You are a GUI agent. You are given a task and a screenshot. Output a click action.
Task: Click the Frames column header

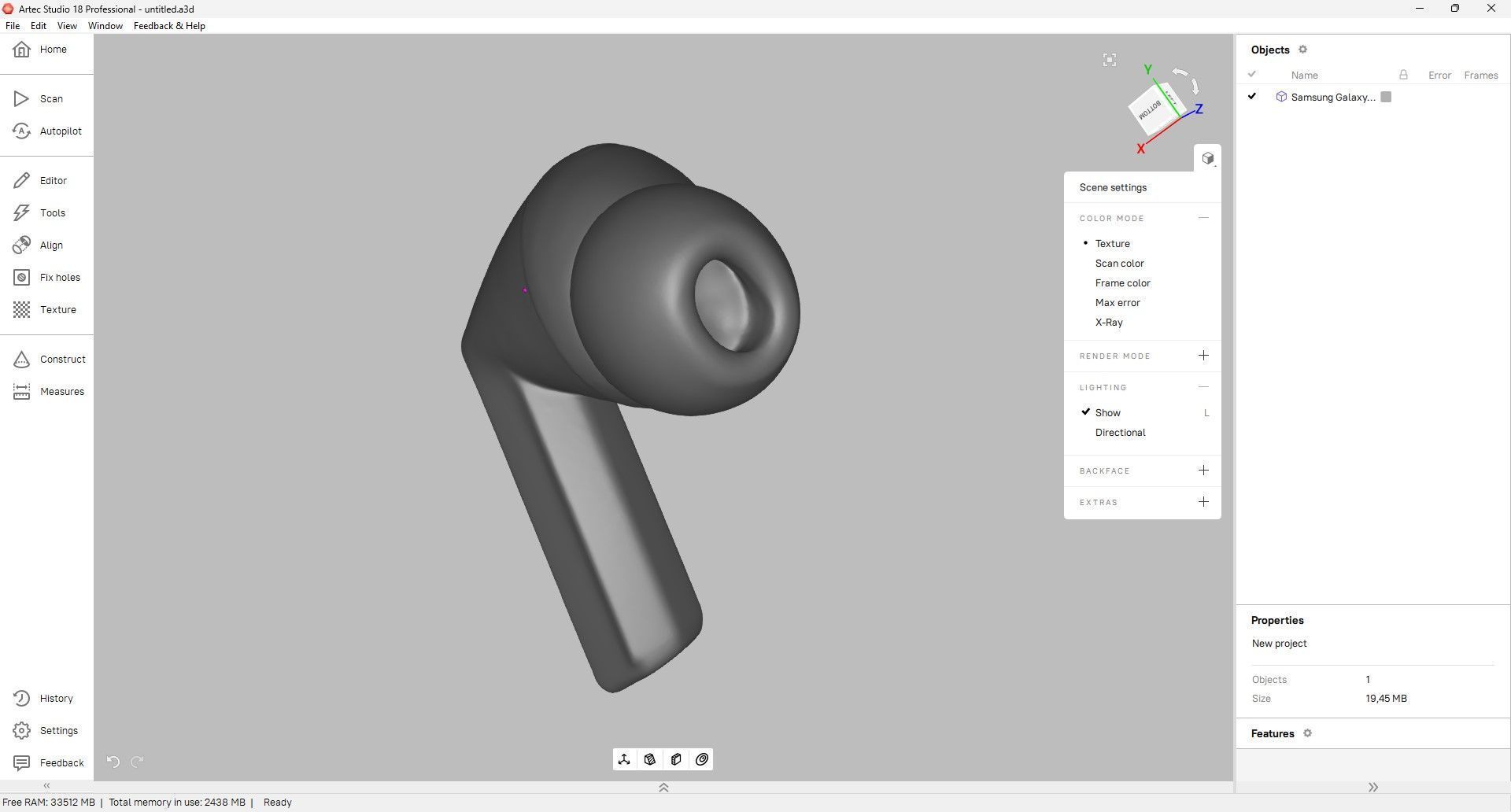click(1480, 76)
